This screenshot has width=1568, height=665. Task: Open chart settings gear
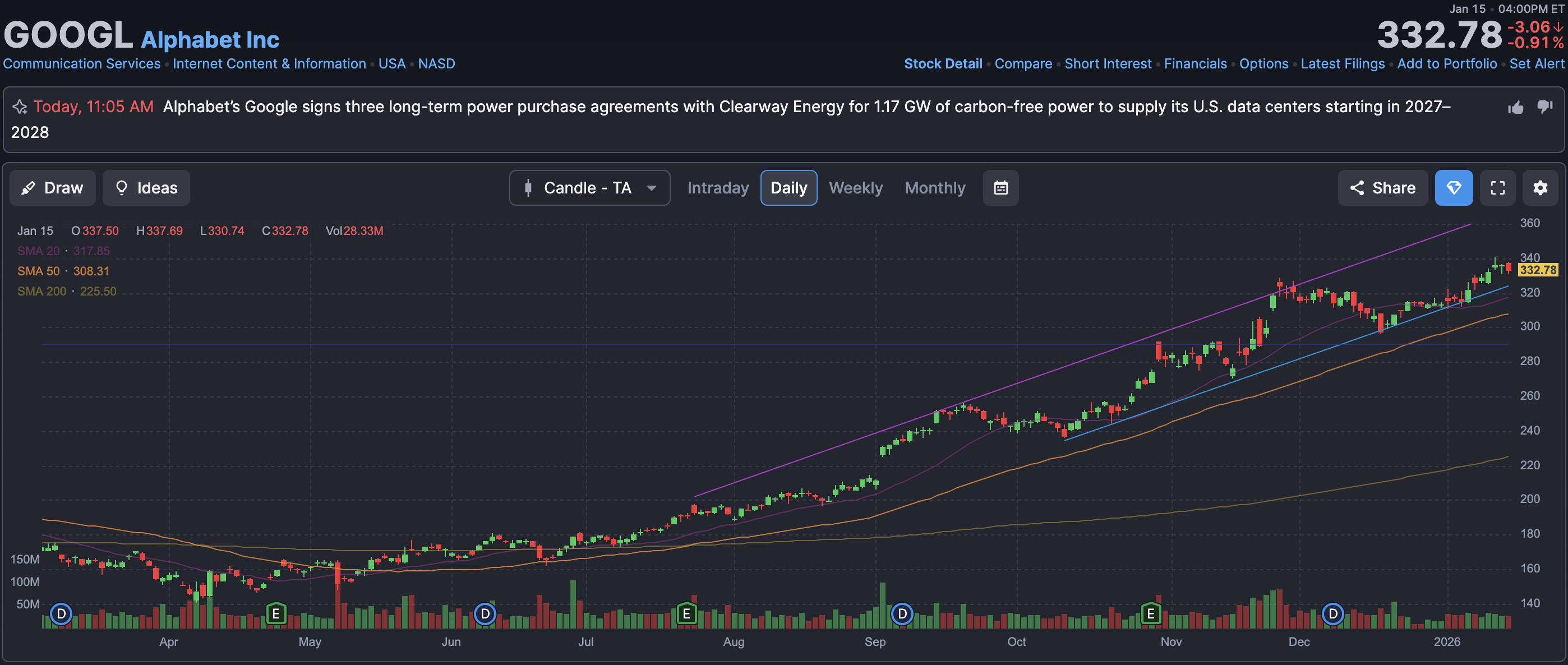[1539, 188]
